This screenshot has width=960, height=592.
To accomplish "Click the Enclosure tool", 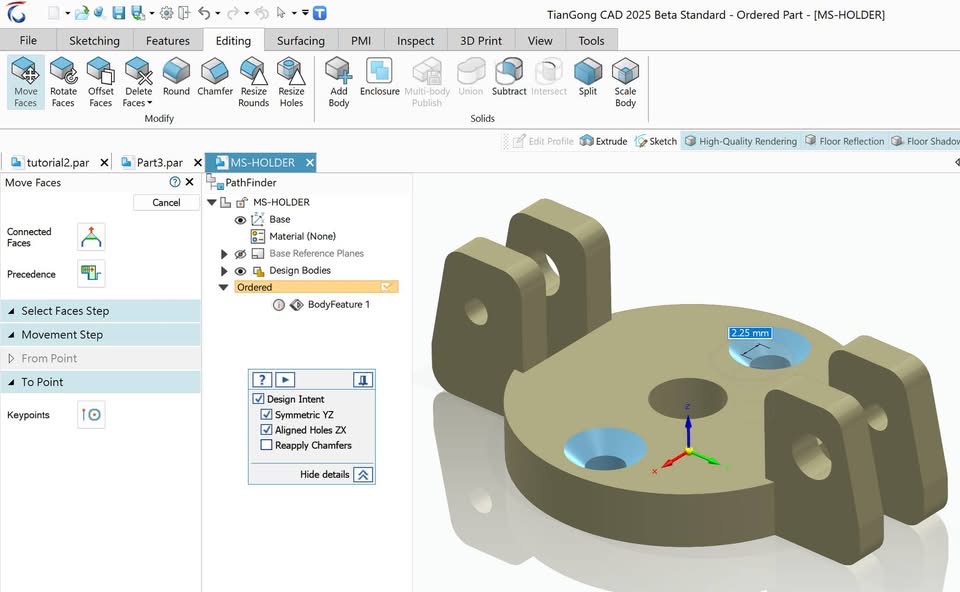I will 380,77.
